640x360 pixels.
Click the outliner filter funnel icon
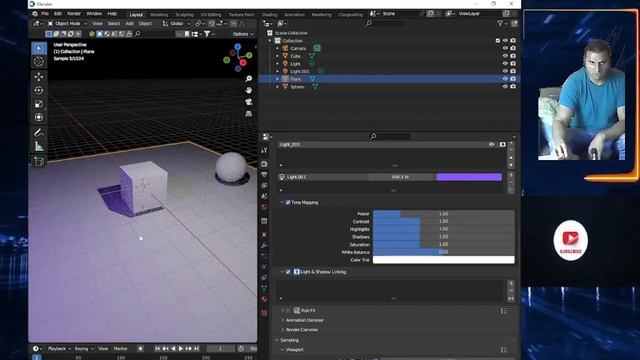pyautogui.click(x=500, y=24)
